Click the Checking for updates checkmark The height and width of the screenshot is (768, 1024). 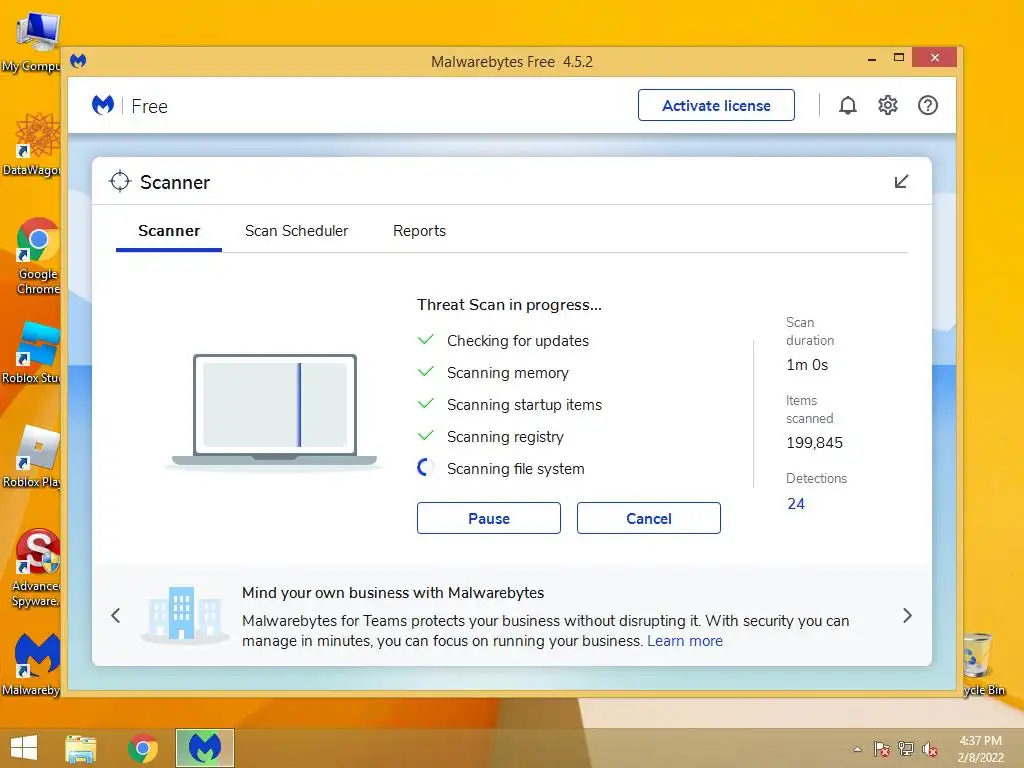pos(425,340)
